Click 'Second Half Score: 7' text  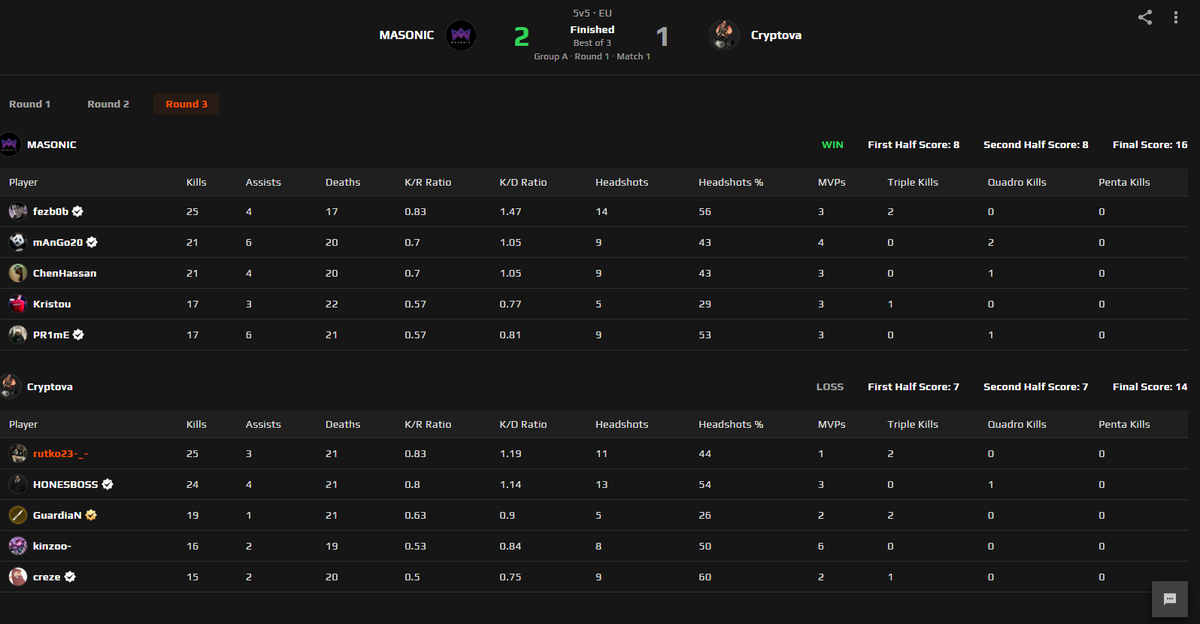[x=1036, y=387]
